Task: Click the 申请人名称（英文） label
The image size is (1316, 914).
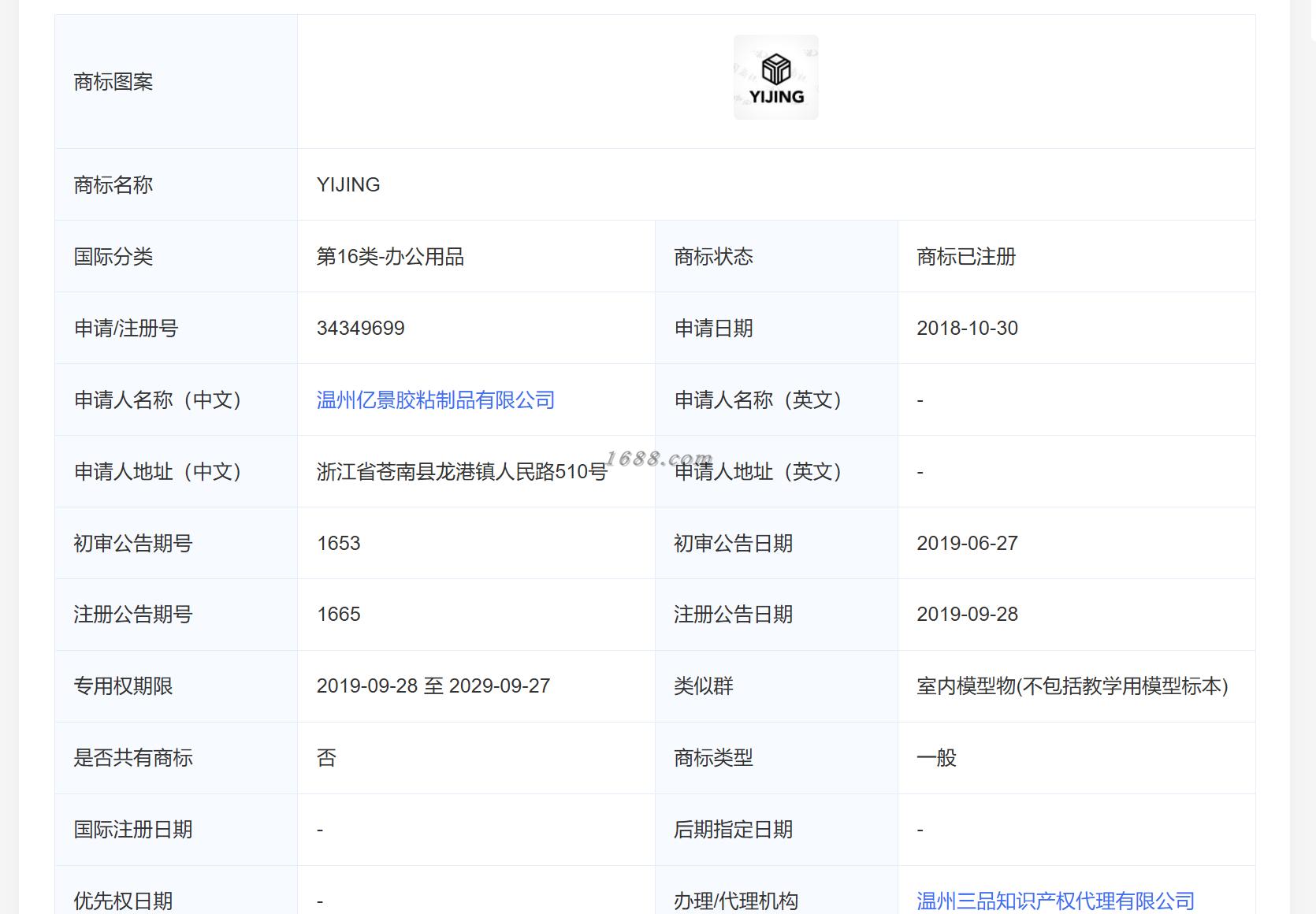Action: coord(758,400)
